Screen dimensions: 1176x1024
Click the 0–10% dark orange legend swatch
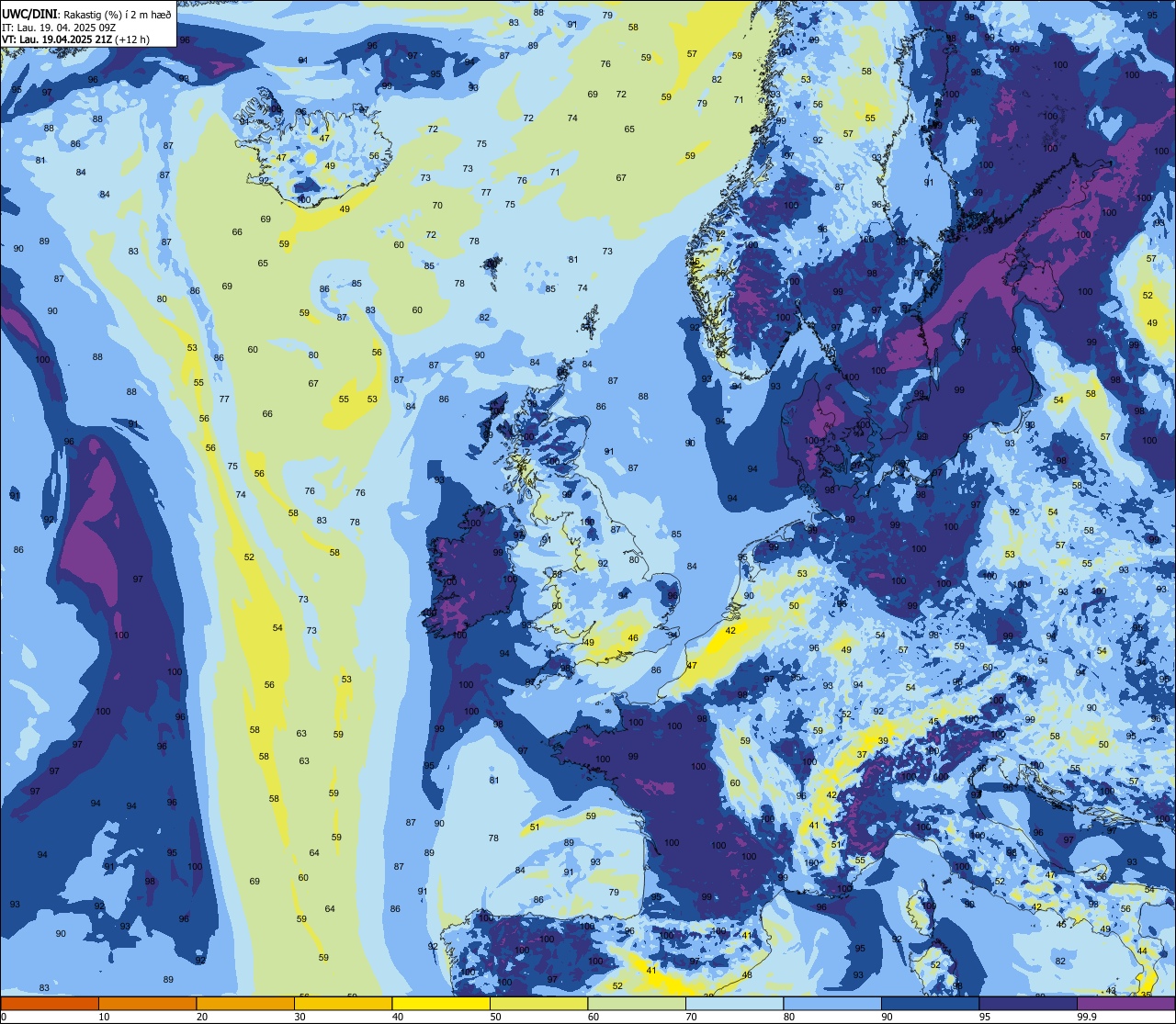click(50, 1004)
